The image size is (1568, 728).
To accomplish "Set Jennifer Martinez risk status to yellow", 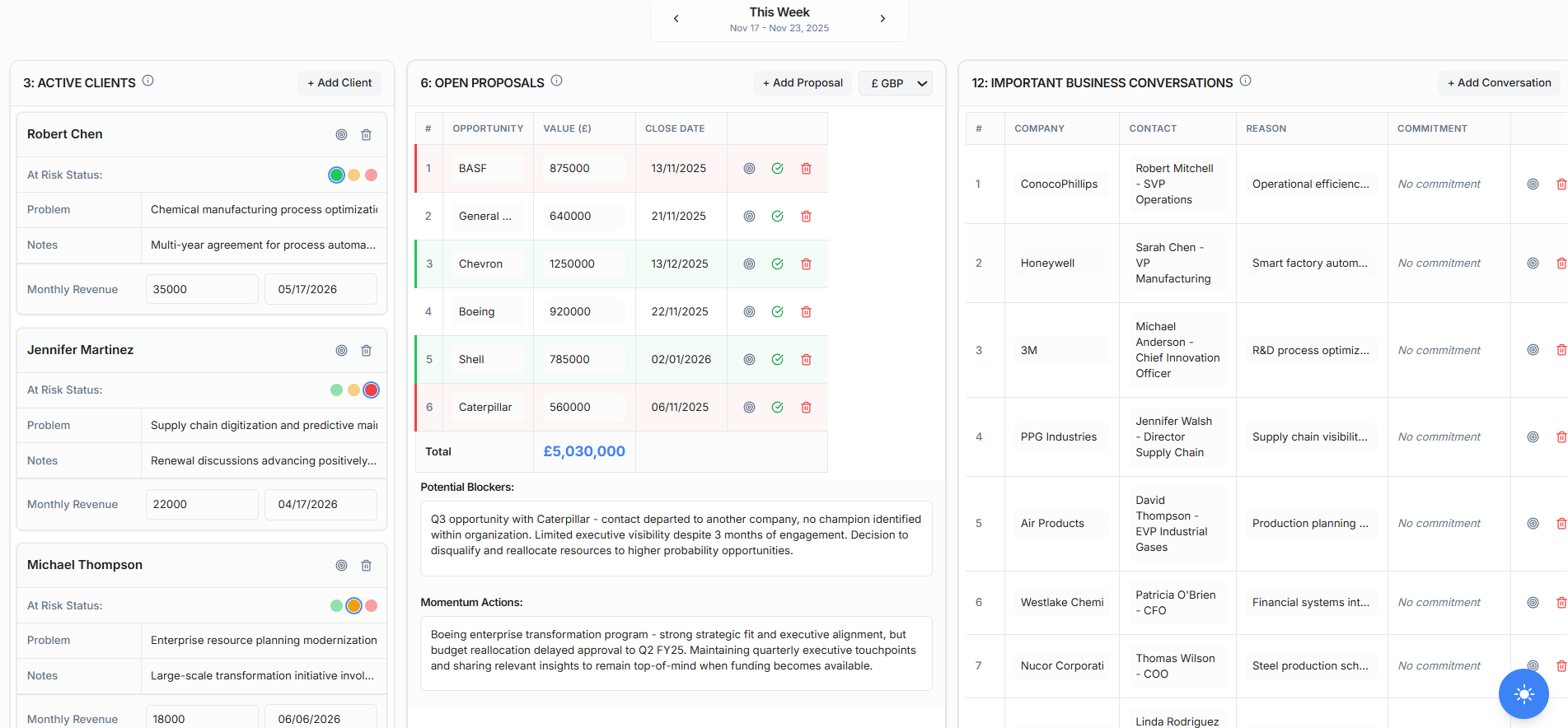I will coord(353,390).
